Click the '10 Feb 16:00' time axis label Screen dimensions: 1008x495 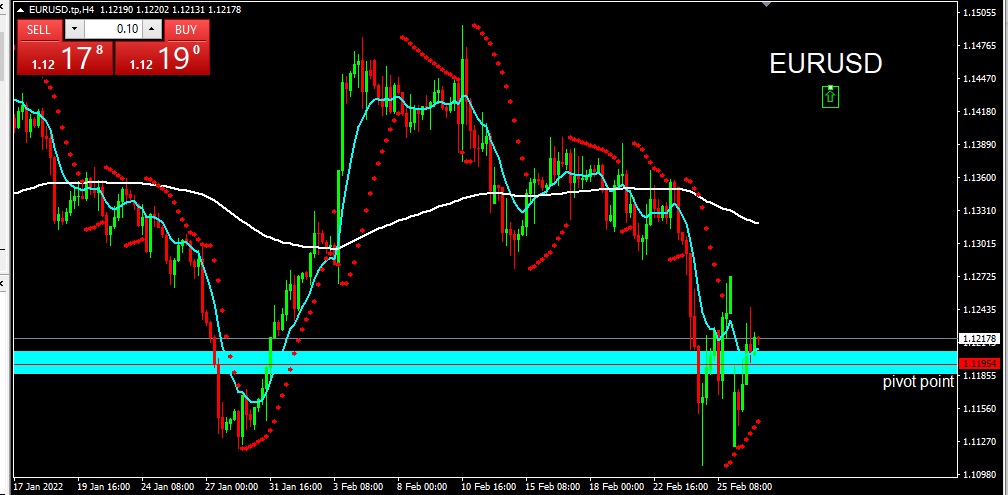point(487,487)
